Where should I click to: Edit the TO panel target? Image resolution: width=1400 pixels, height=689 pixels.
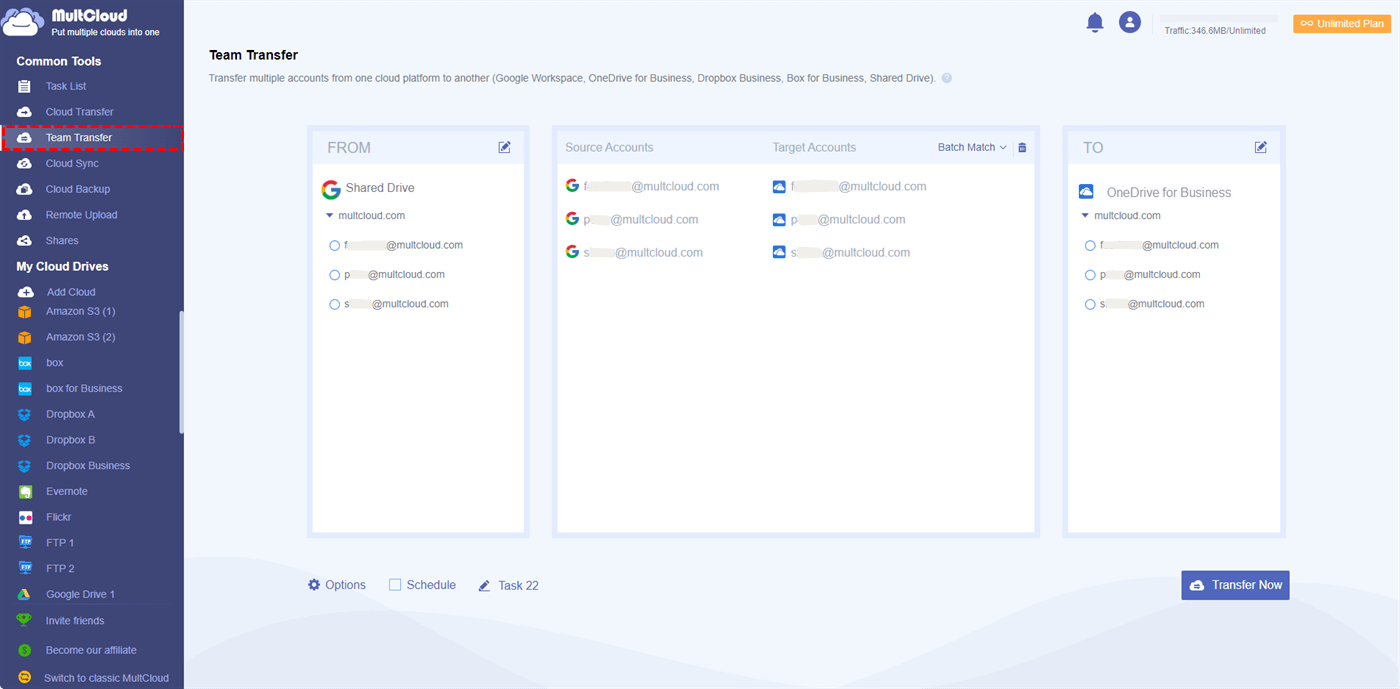(x=1261, y=147)
